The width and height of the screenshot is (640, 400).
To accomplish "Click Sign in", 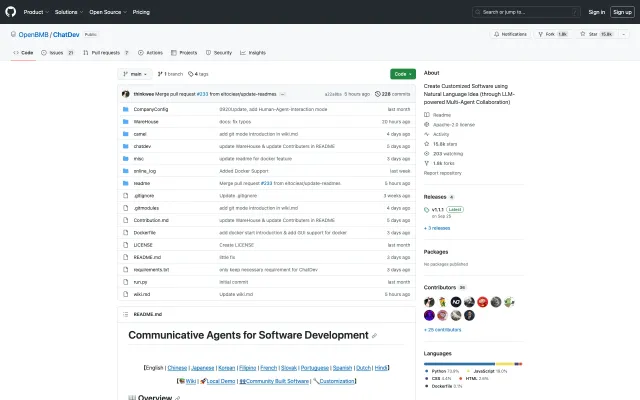I will coord(596,12).
